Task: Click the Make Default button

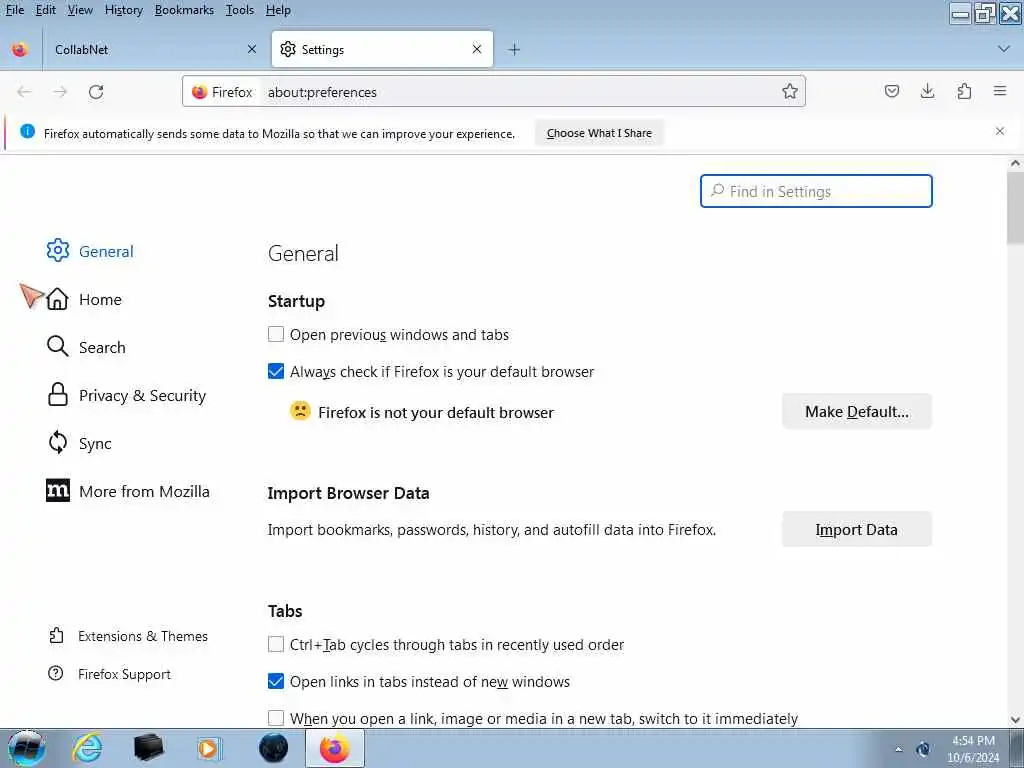Action: click(x=857, y=411)
